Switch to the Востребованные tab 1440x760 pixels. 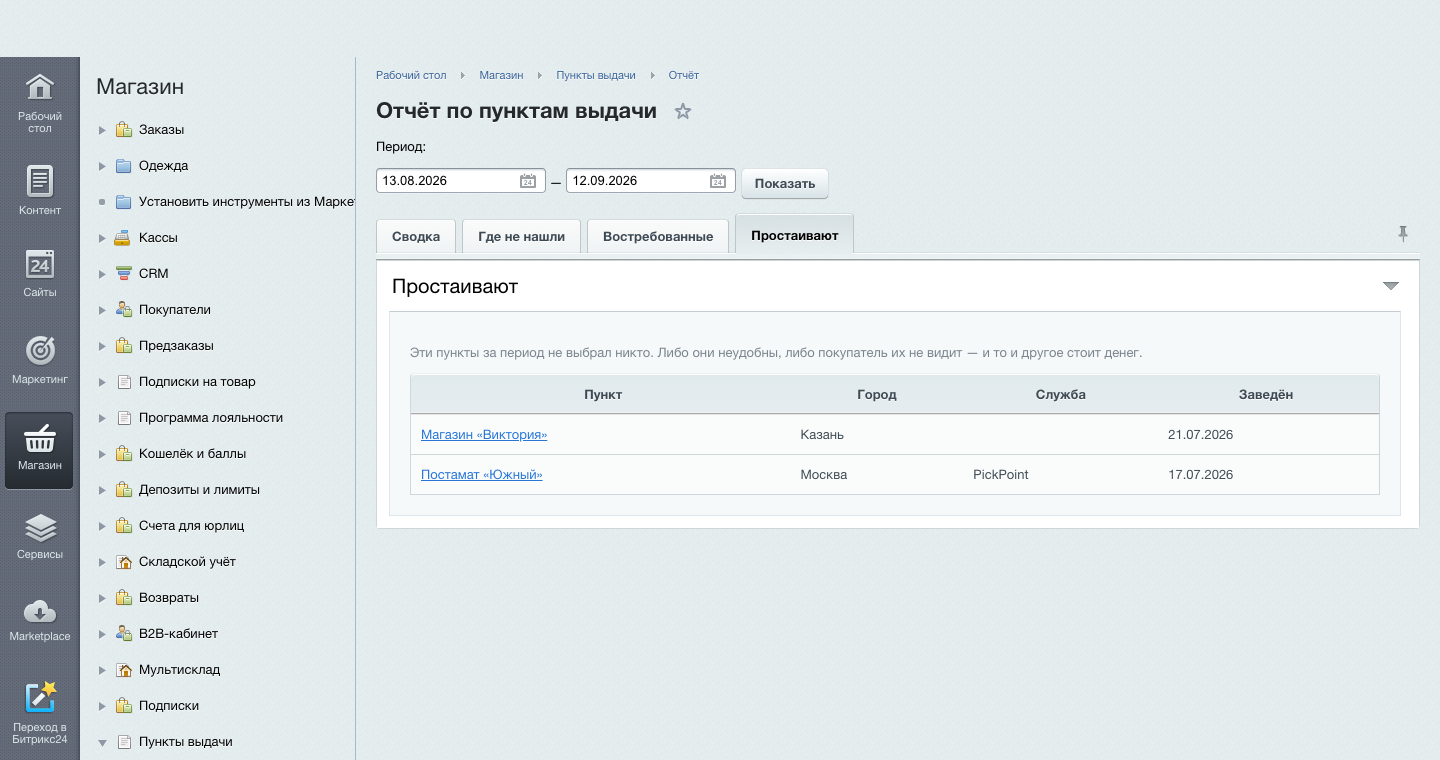[x=658, y=237]
